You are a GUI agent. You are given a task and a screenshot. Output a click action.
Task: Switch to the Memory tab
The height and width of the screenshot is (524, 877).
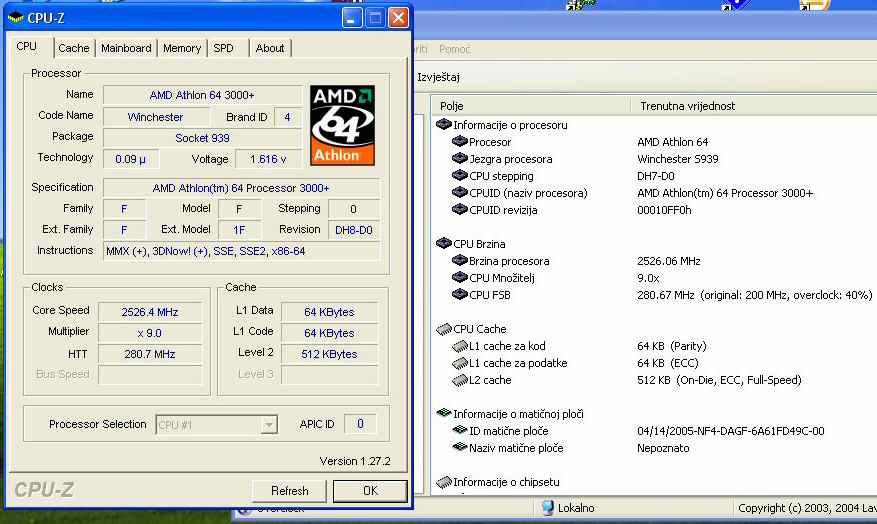[182, 48]
